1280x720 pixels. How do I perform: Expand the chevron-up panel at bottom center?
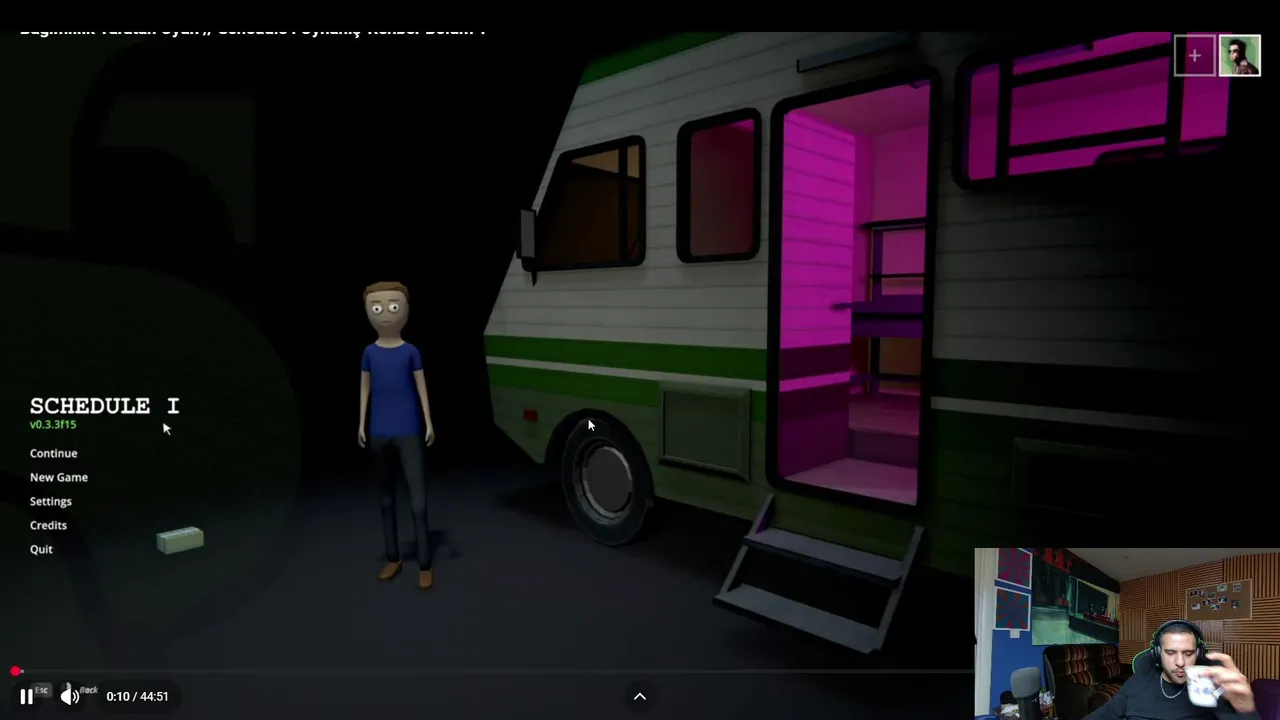640,696
